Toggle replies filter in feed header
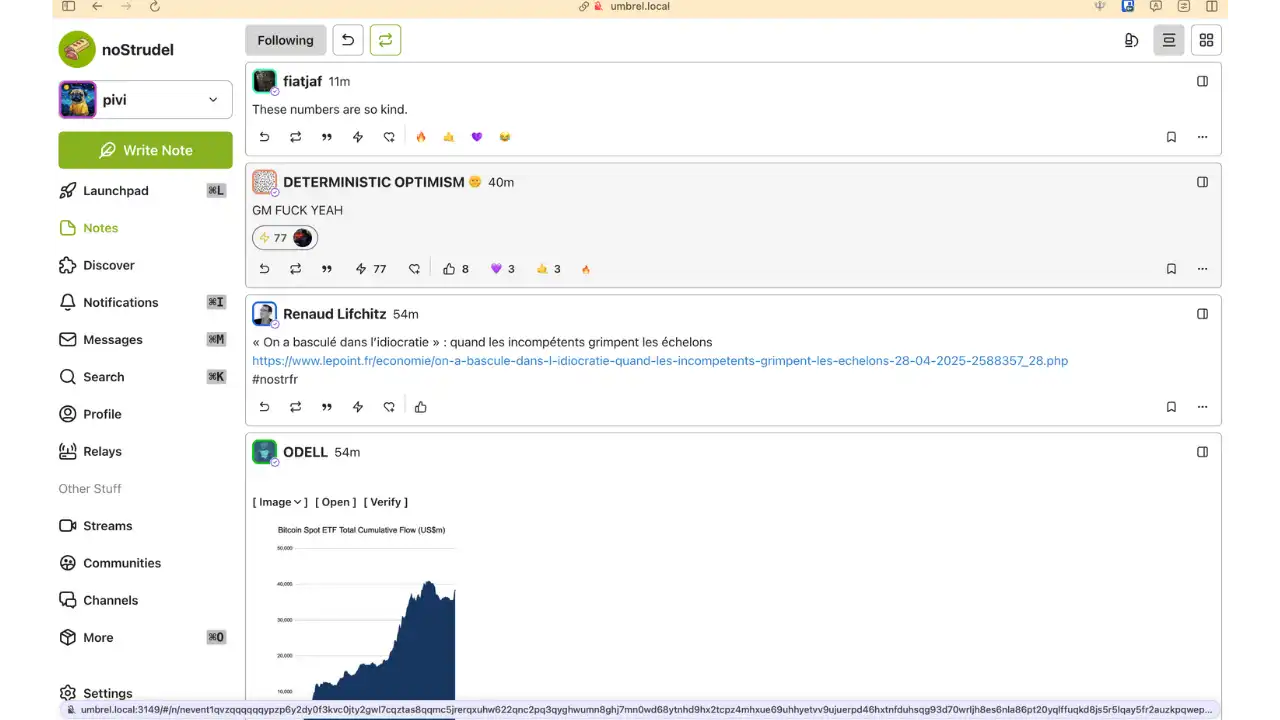 point(347,40)
